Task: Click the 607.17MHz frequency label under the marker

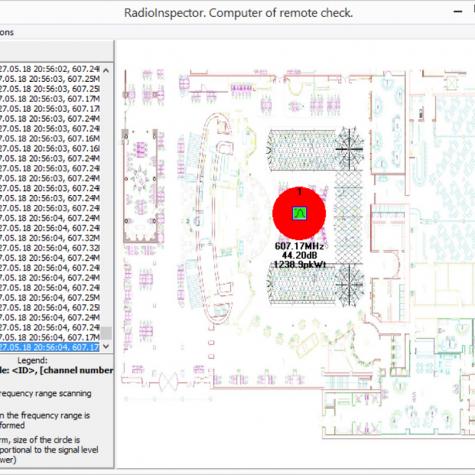Action: [299, 246]
